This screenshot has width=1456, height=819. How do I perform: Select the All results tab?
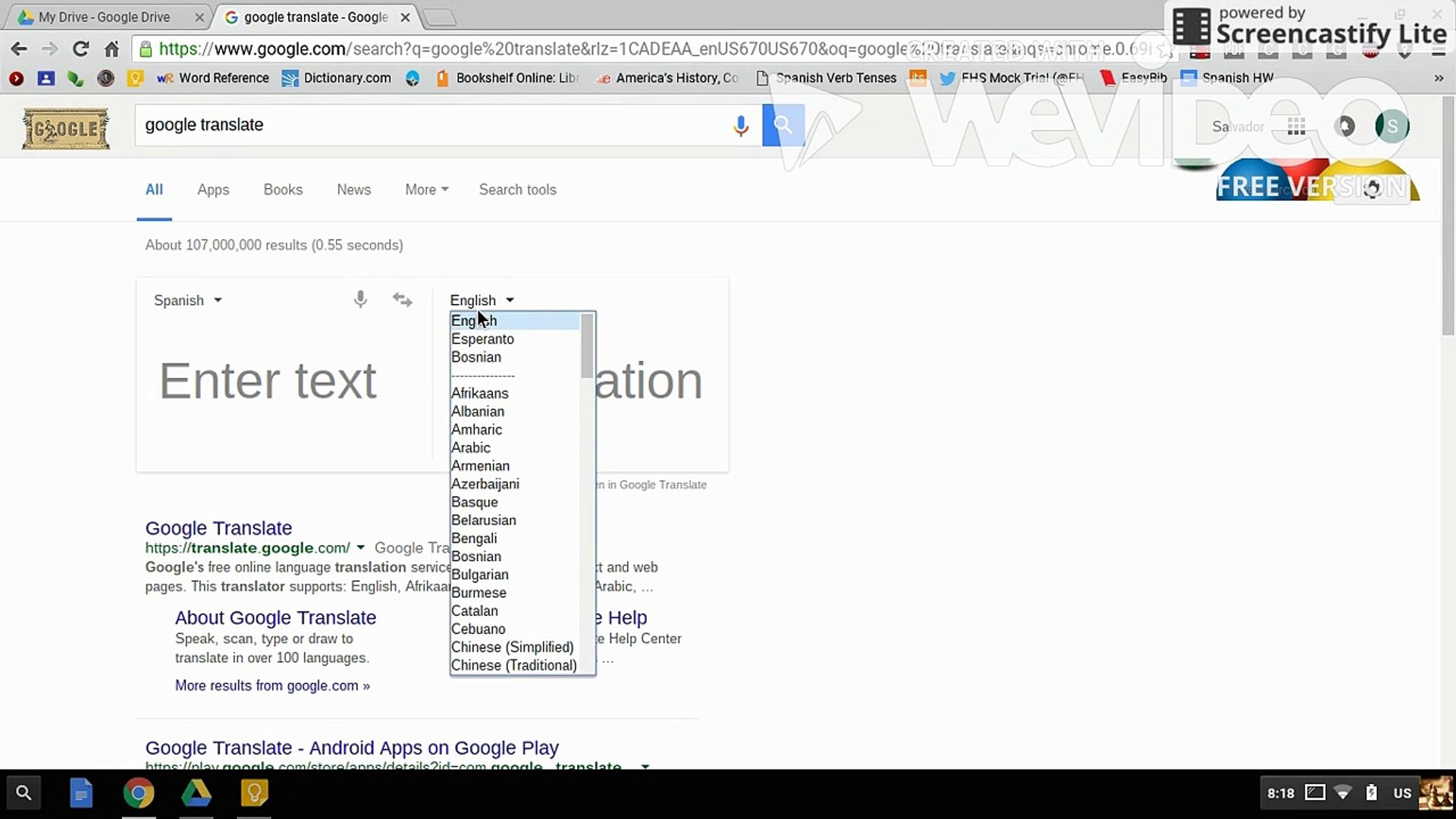[154, 190]
